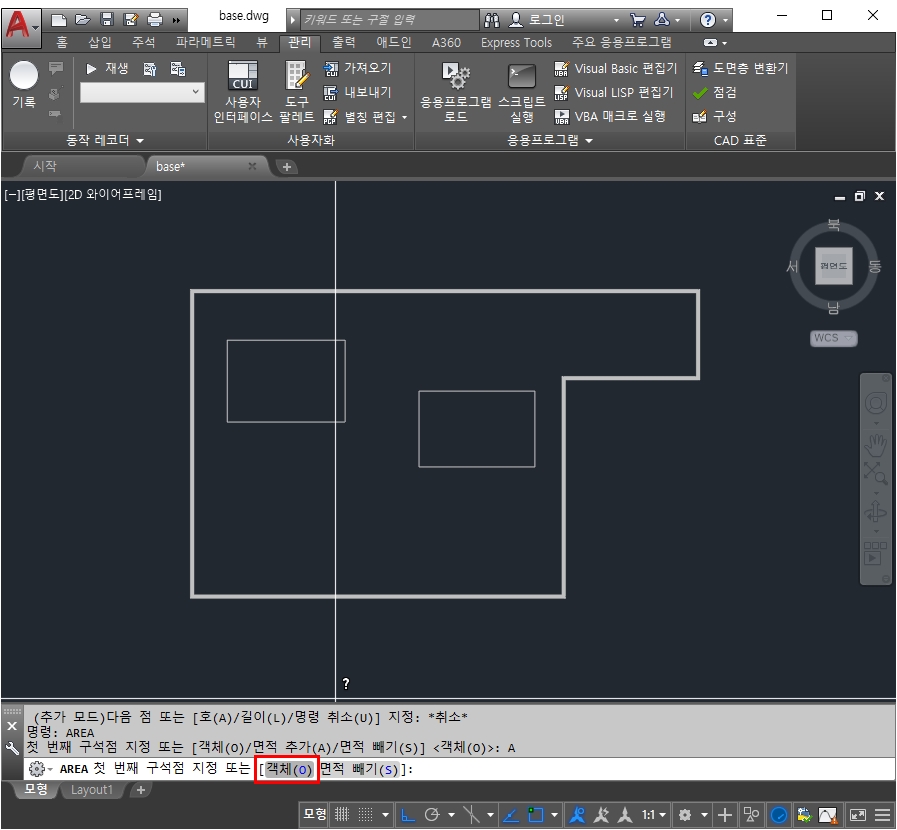Toggle Polar tracking in status bar
897x830 pixels.
432,815
